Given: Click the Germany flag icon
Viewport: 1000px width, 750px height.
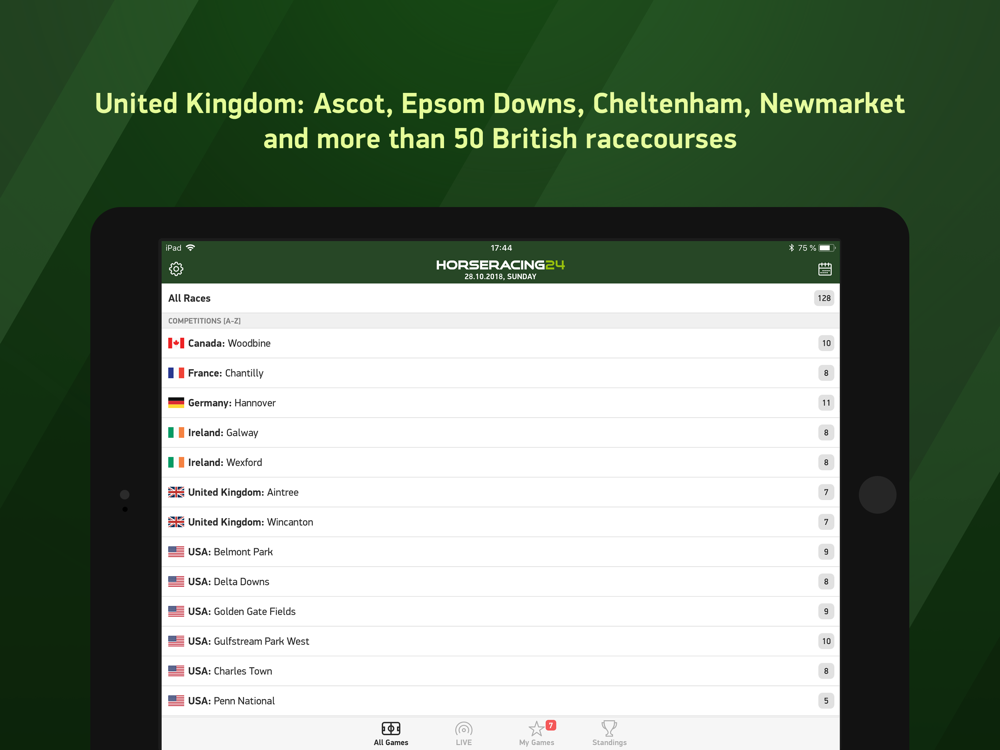Looking at the screenshot, I should [176, 403].
